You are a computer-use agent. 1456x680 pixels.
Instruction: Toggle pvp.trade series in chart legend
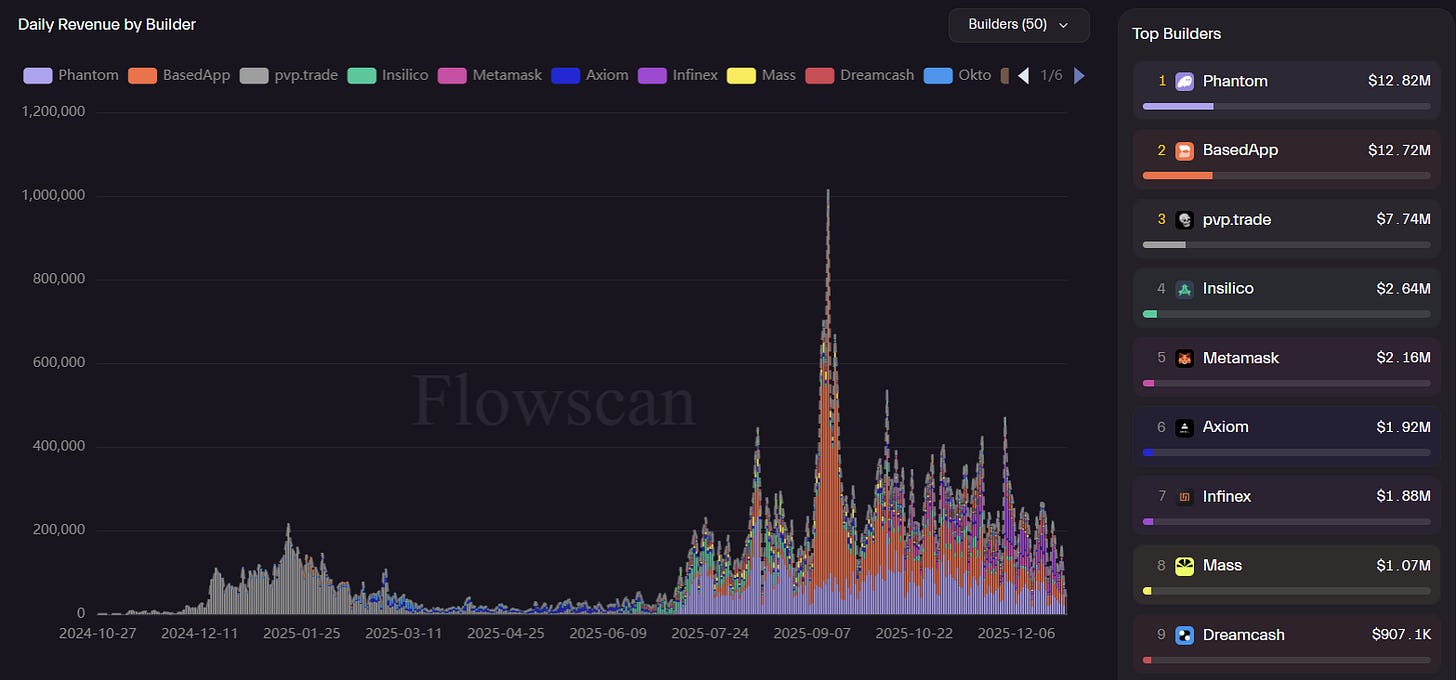[290, 75]
